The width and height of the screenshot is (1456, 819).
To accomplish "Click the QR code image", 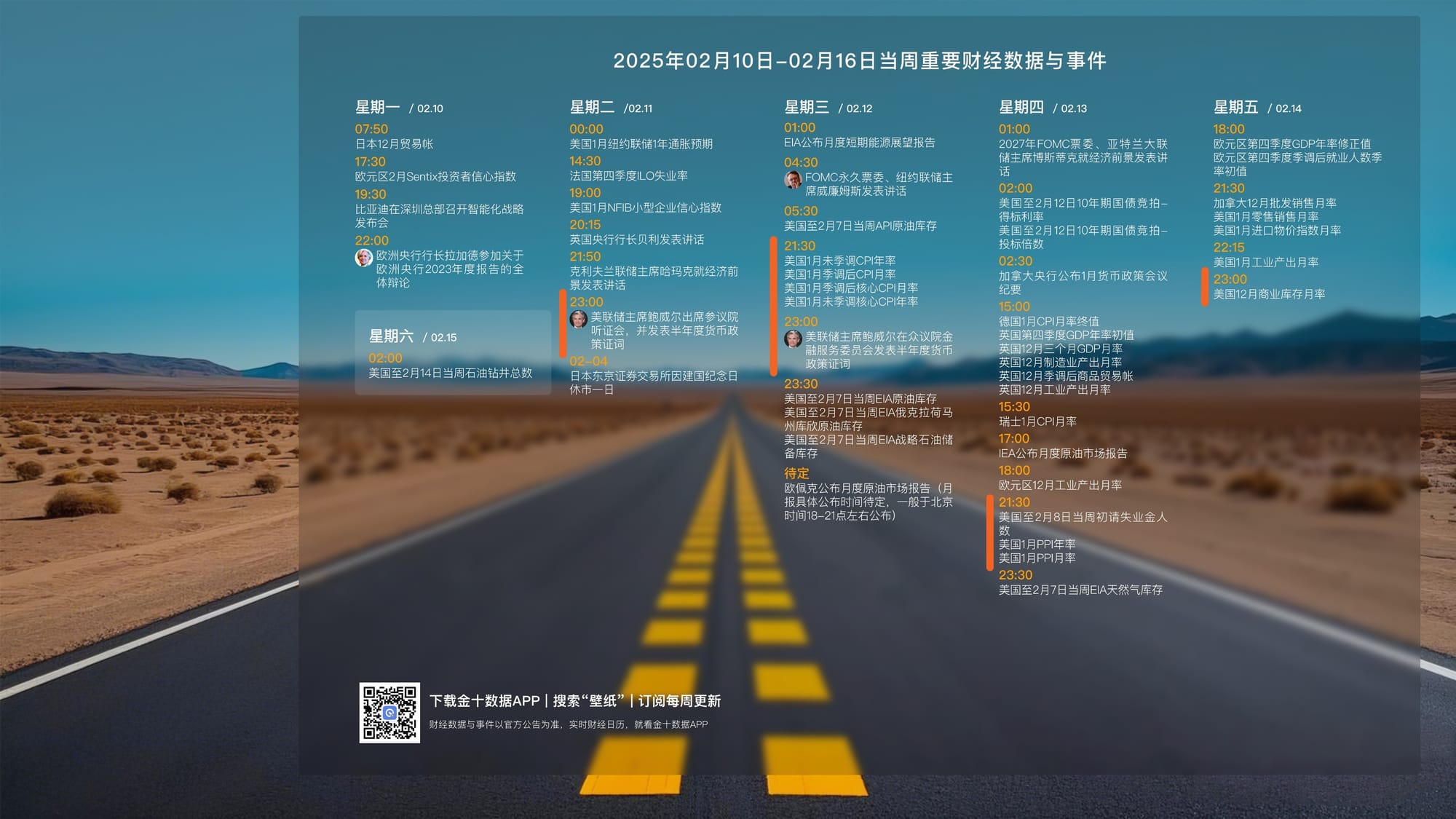I will (389, 713).
